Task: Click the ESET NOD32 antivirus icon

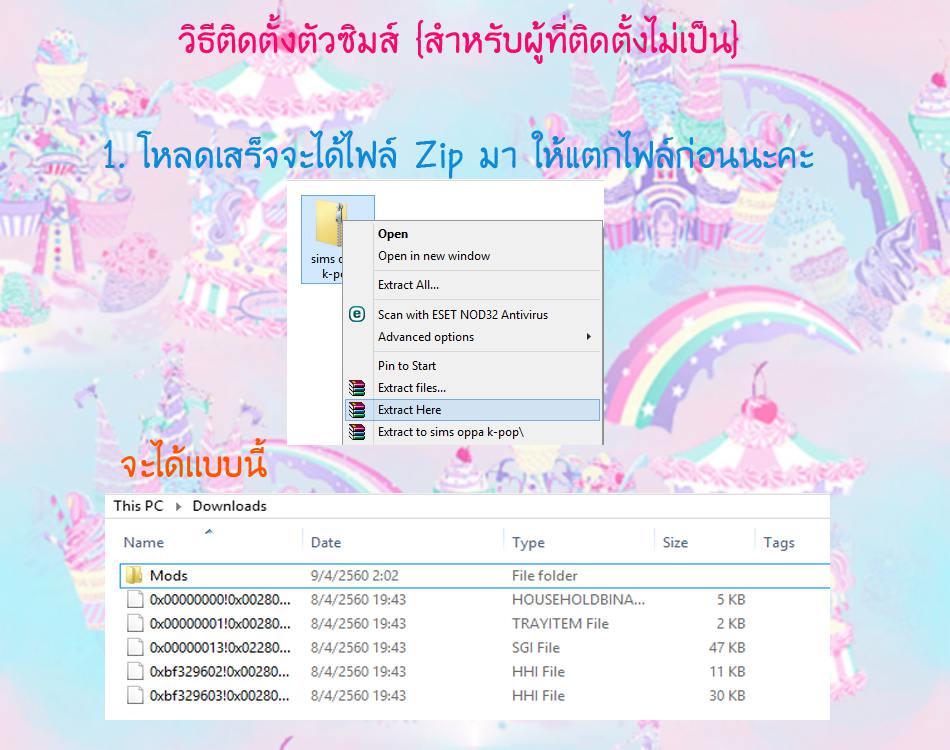Action: (357, 314)
